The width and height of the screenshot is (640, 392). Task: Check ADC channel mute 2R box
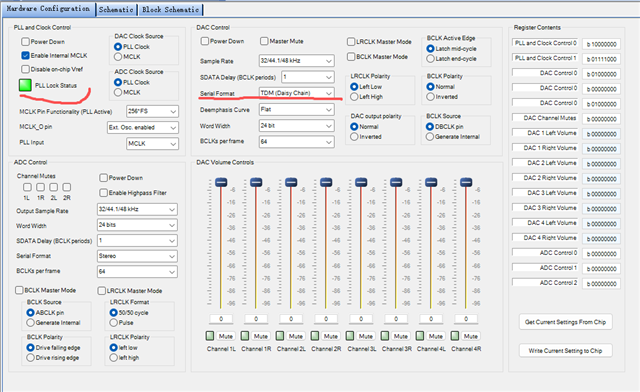(67, 187)
